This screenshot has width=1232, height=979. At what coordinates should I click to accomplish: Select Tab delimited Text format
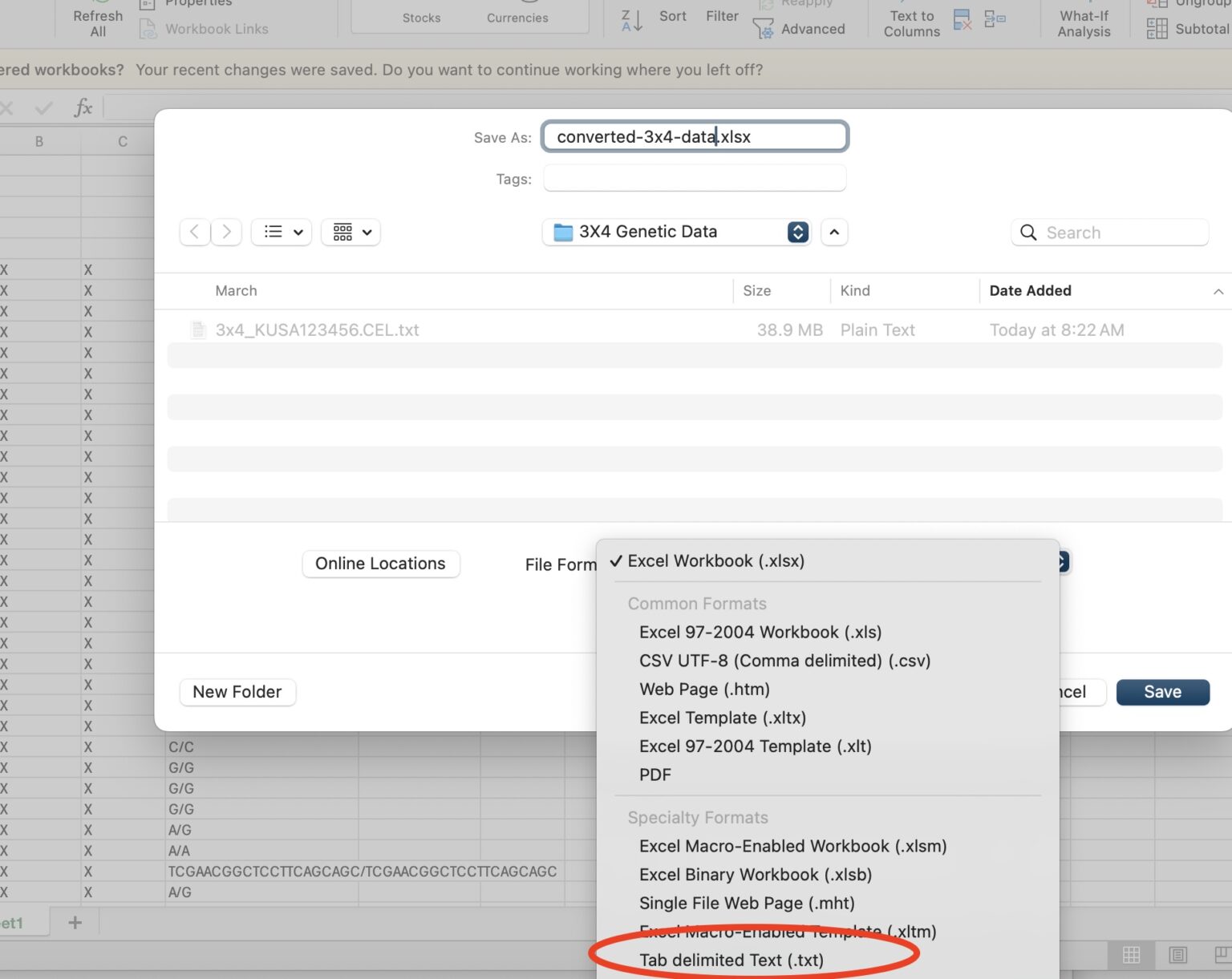(731, 960)
